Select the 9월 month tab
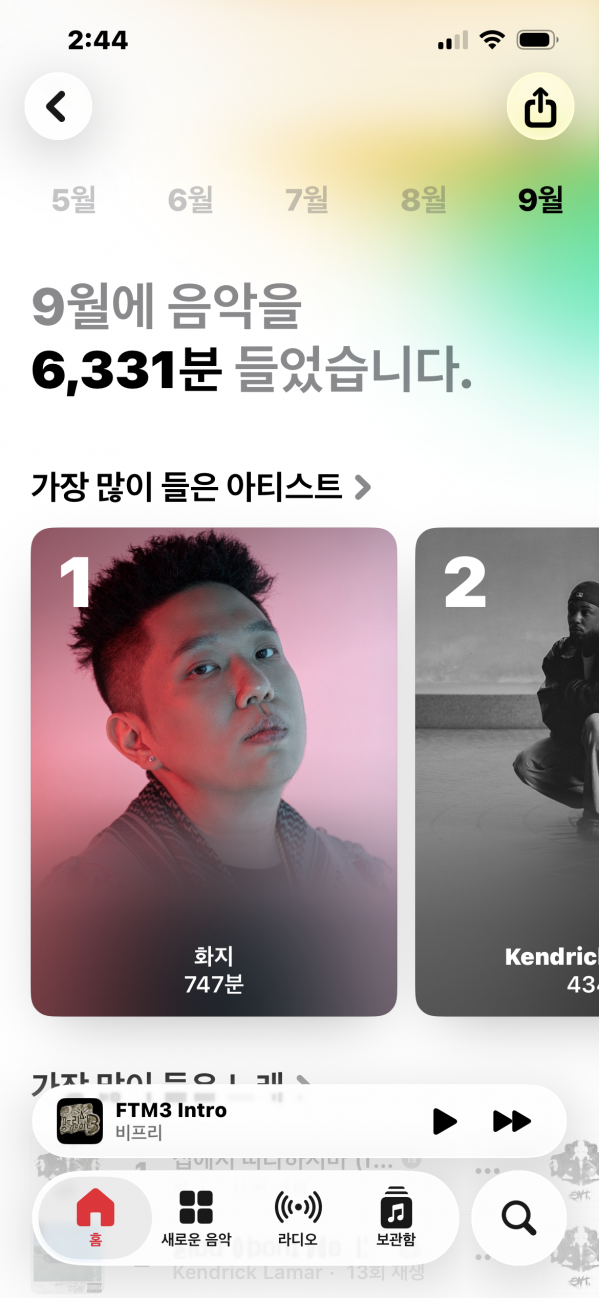The image size is (599, 1298). [x=540, y=200]
